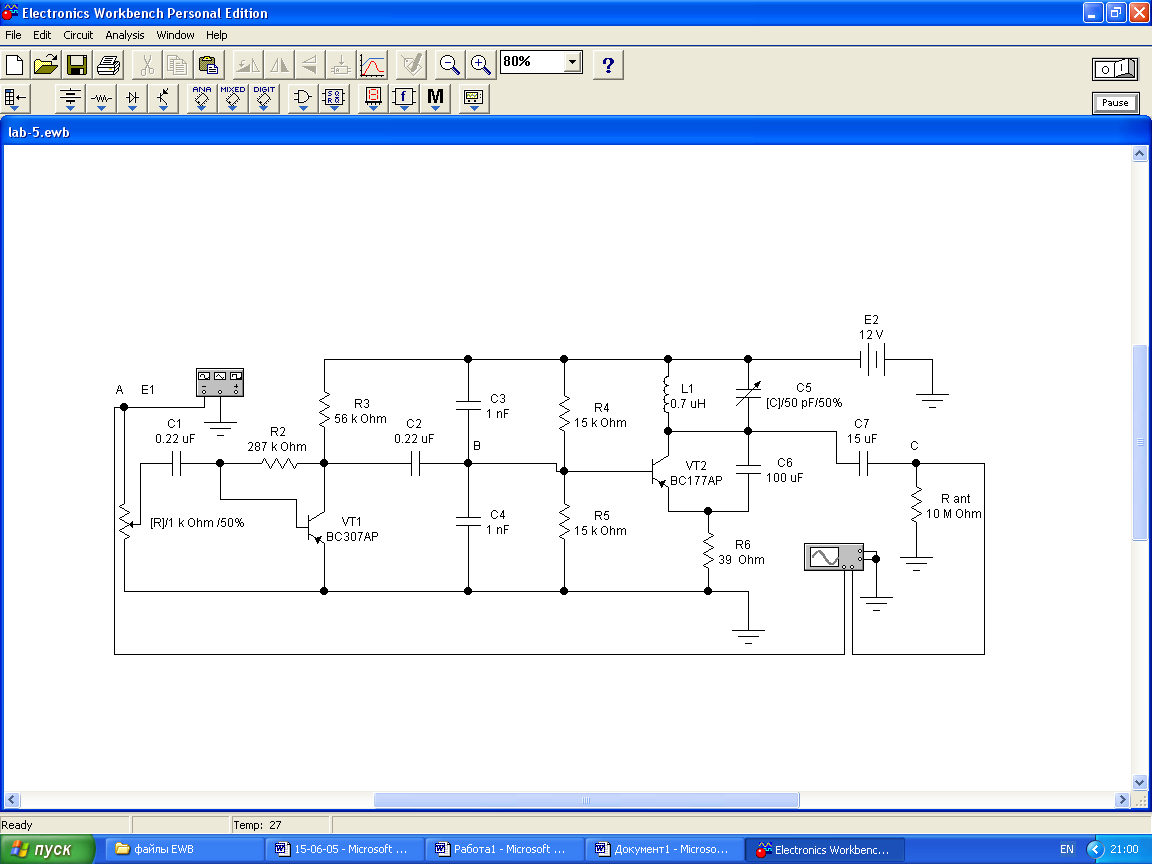Open Display graphs icon
Image resolution: width=1152 pixels, height=864 pixels.
tap(372, 65)
